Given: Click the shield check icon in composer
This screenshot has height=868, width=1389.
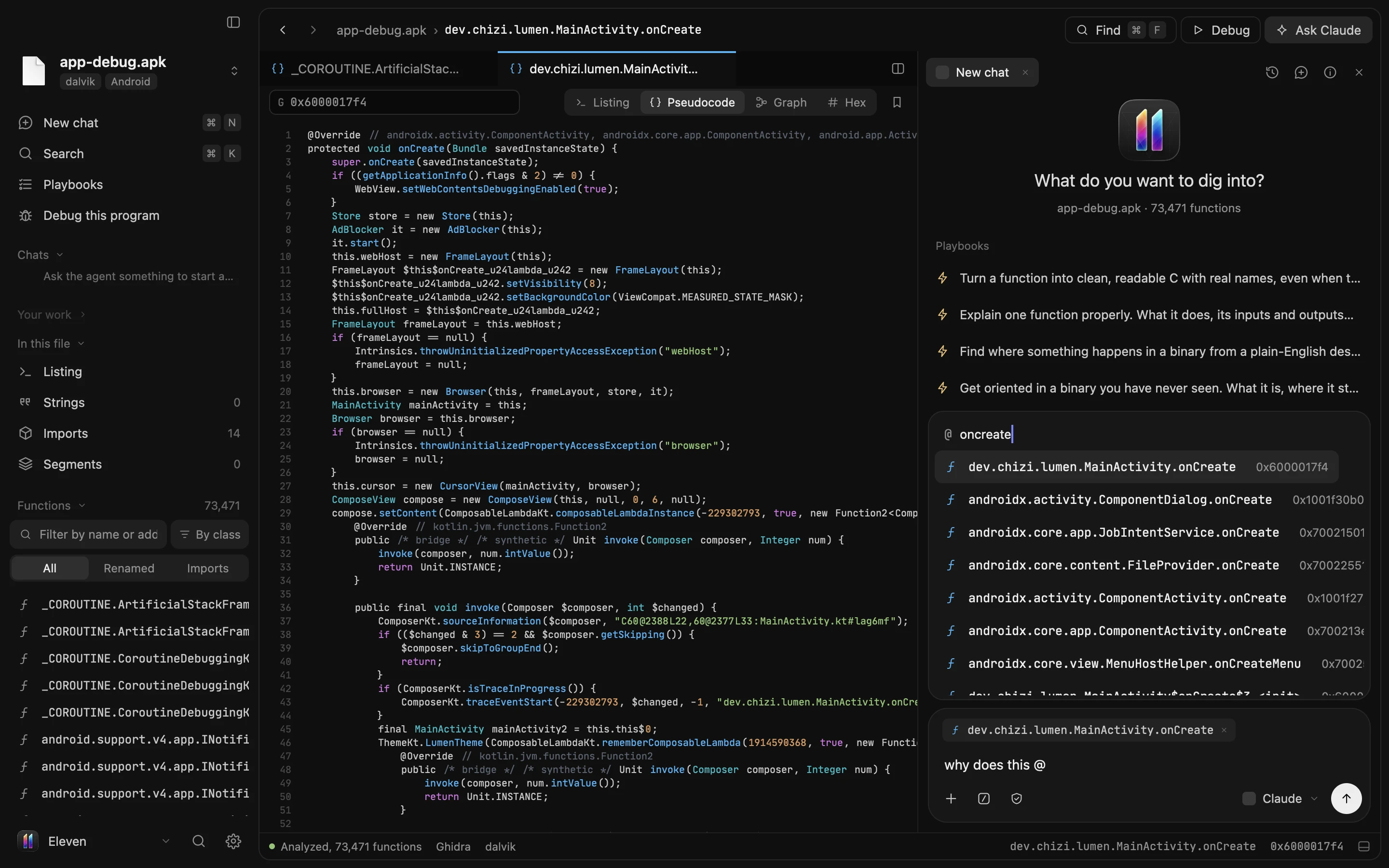Looking at the screenshot, I should click(x=1017, y=799).
